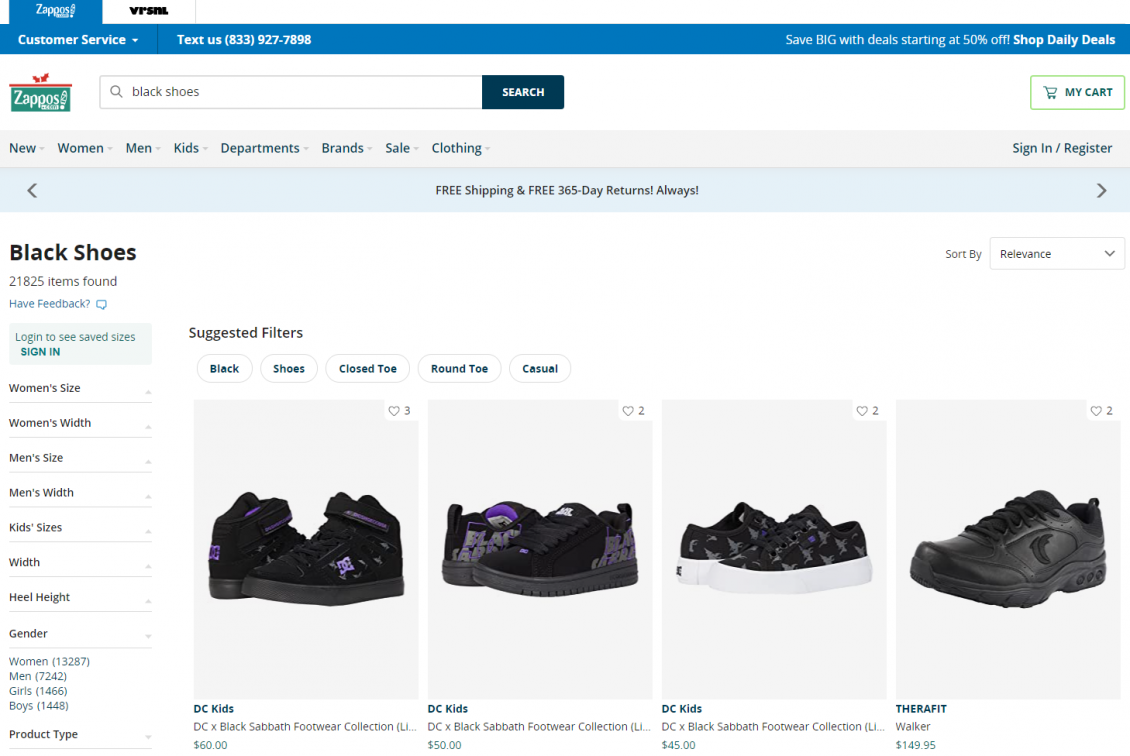Switch to the VRSNL tab
The width and height of the screenshot is (1130, 756).
pos(147,11)
